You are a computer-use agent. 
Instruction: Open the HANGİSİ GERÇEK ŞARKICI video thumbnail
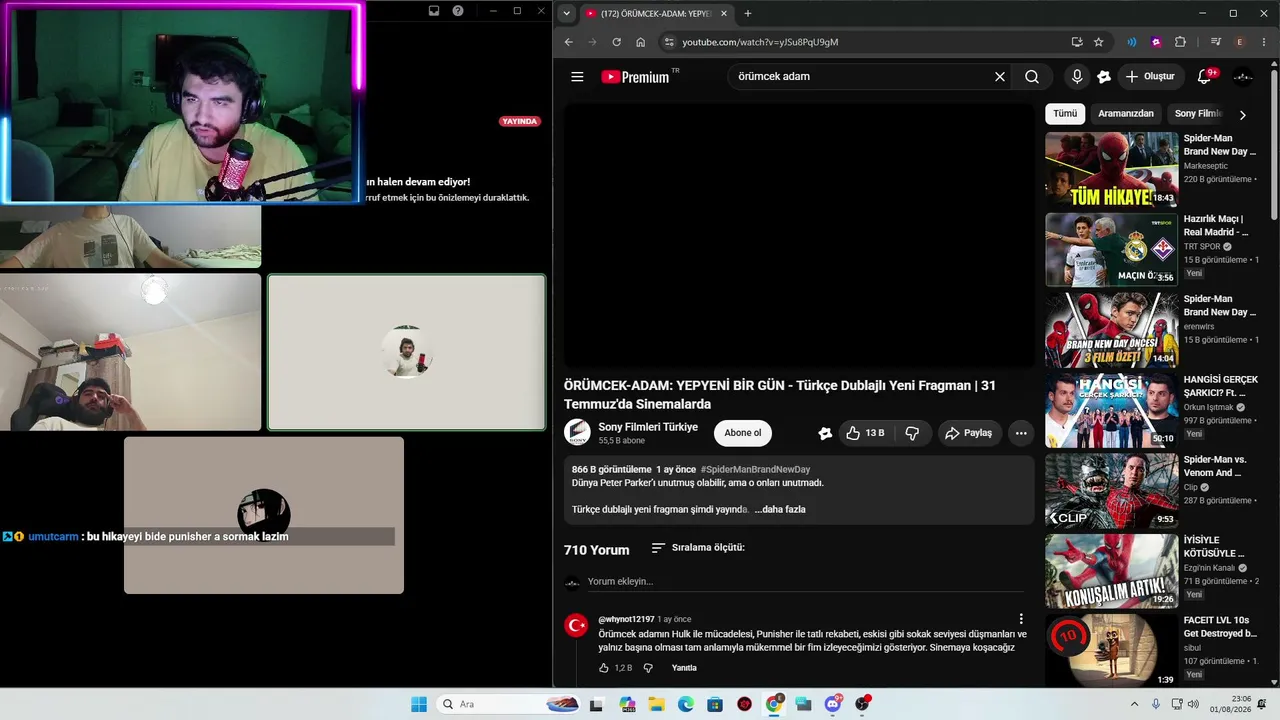coord(1112,411)
